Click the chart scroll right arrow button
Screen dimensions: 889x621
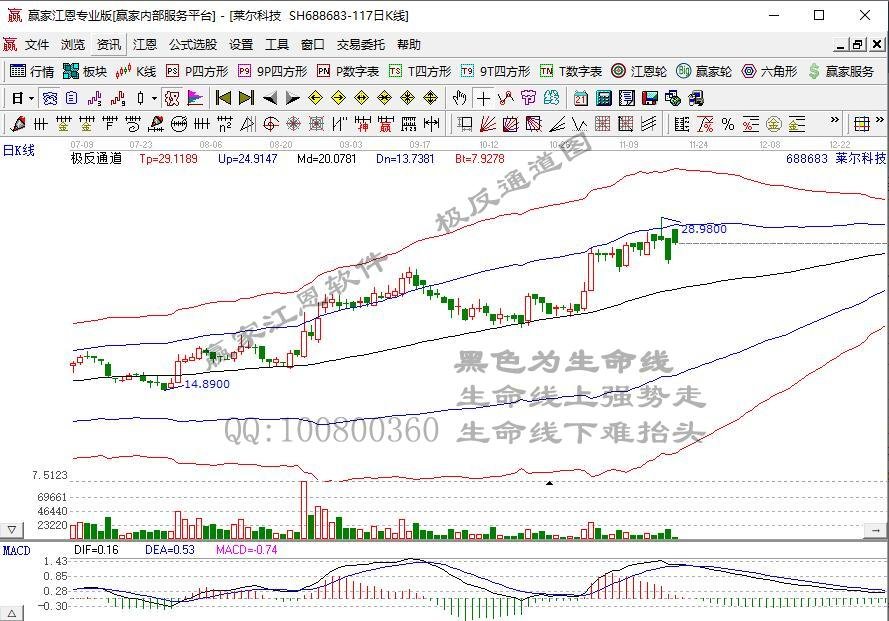(x=875, y=530)
